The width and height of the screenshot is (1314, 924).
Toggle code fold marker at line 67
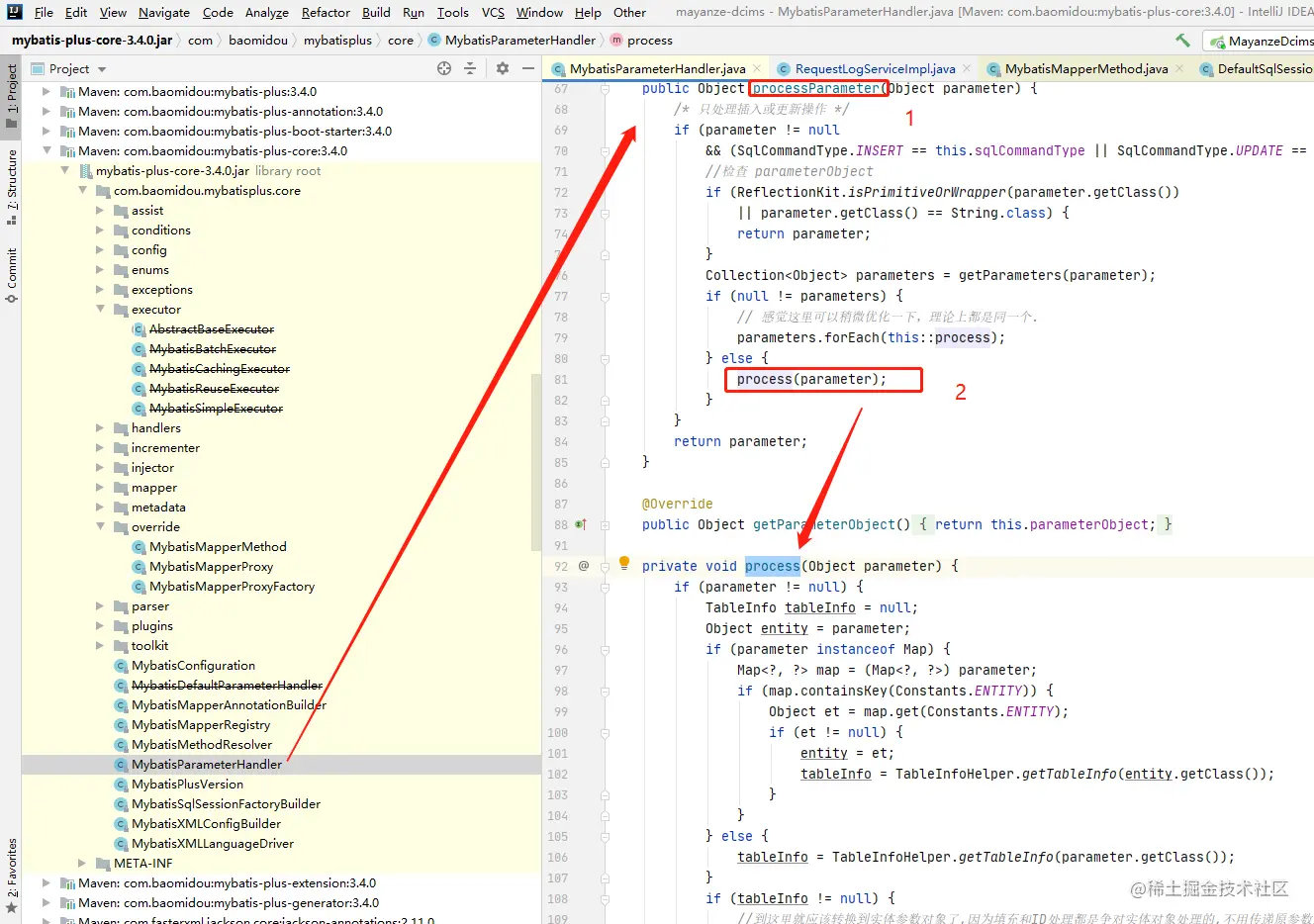pos(605,89)
